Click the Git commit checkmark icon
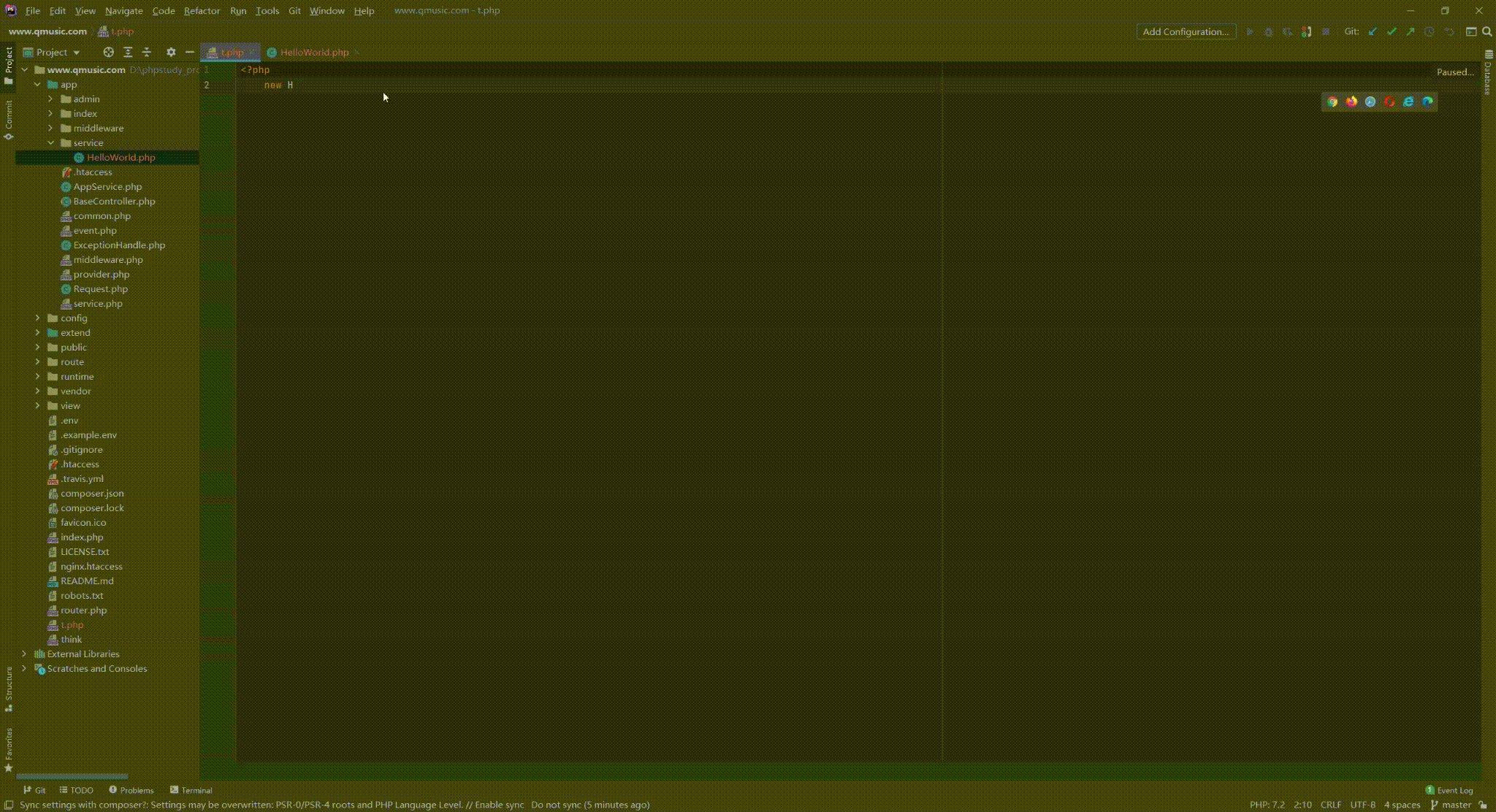1496x812 pixels. (1392, 31)
